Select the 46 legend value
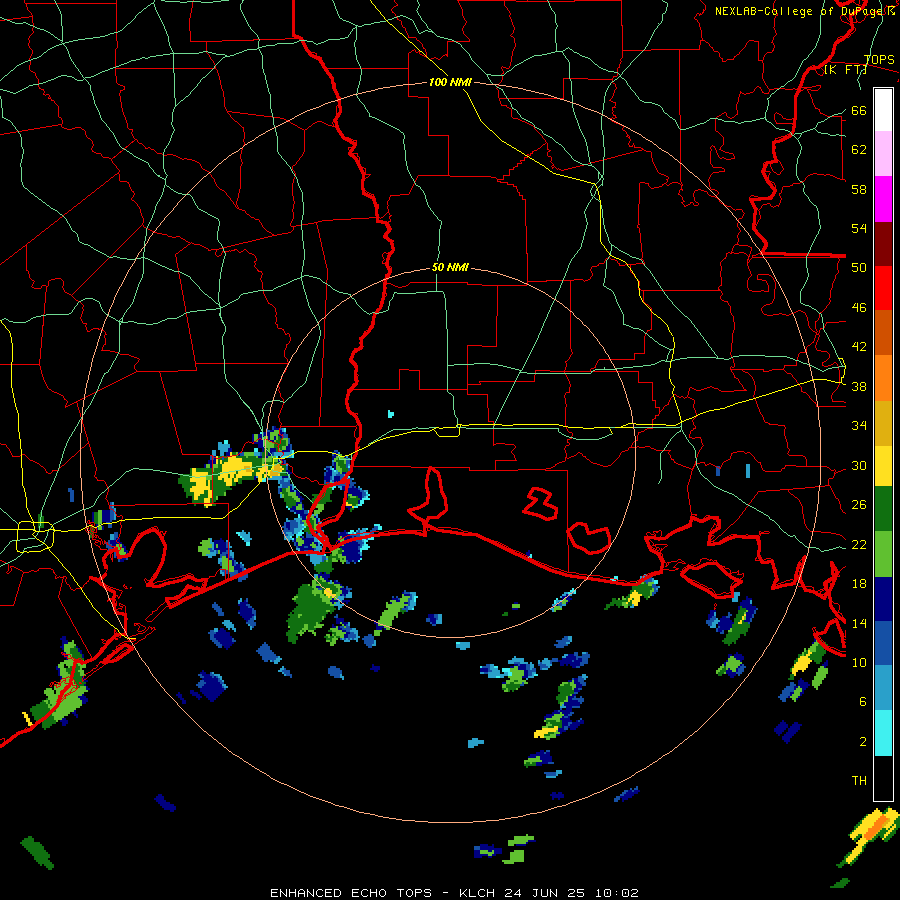Screen dimensions: 900x900 click(x=859, y=308)
